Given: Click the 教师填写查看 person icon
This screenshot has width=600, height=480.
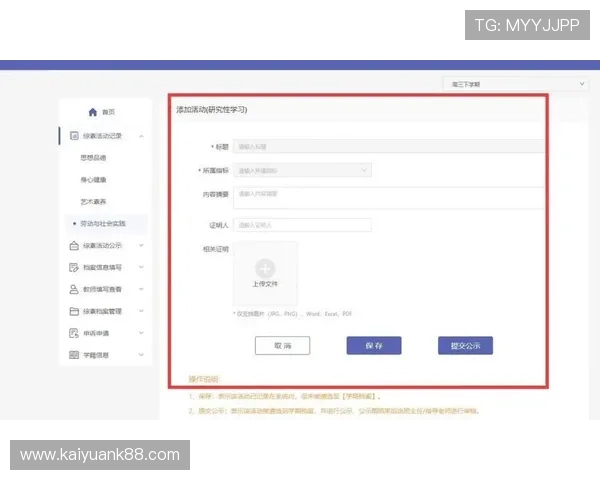Looking at the screenshot, I should coord(74,289).
